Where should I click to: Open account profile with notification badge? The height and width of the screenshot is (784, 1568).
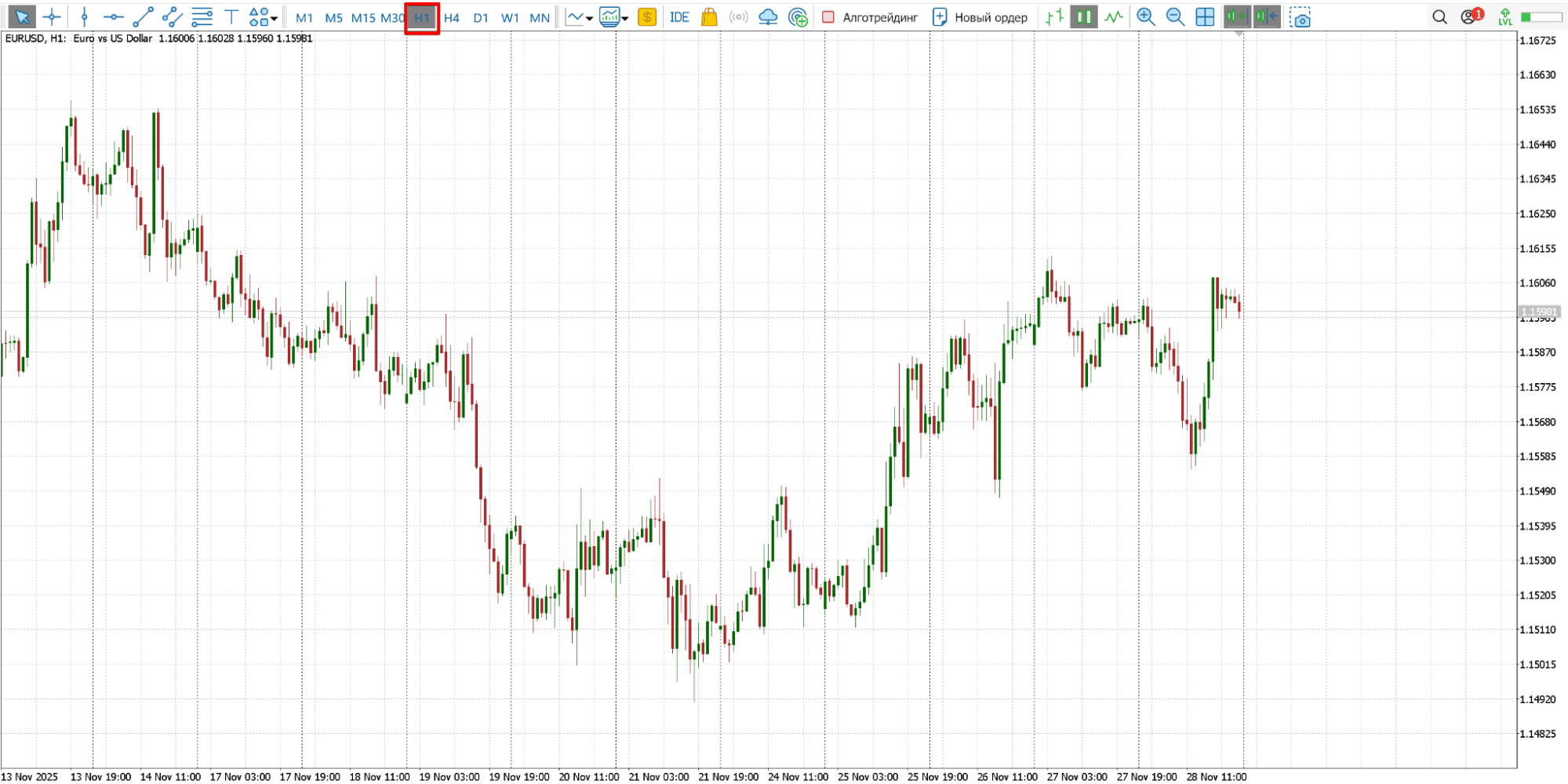point(1472,16)
